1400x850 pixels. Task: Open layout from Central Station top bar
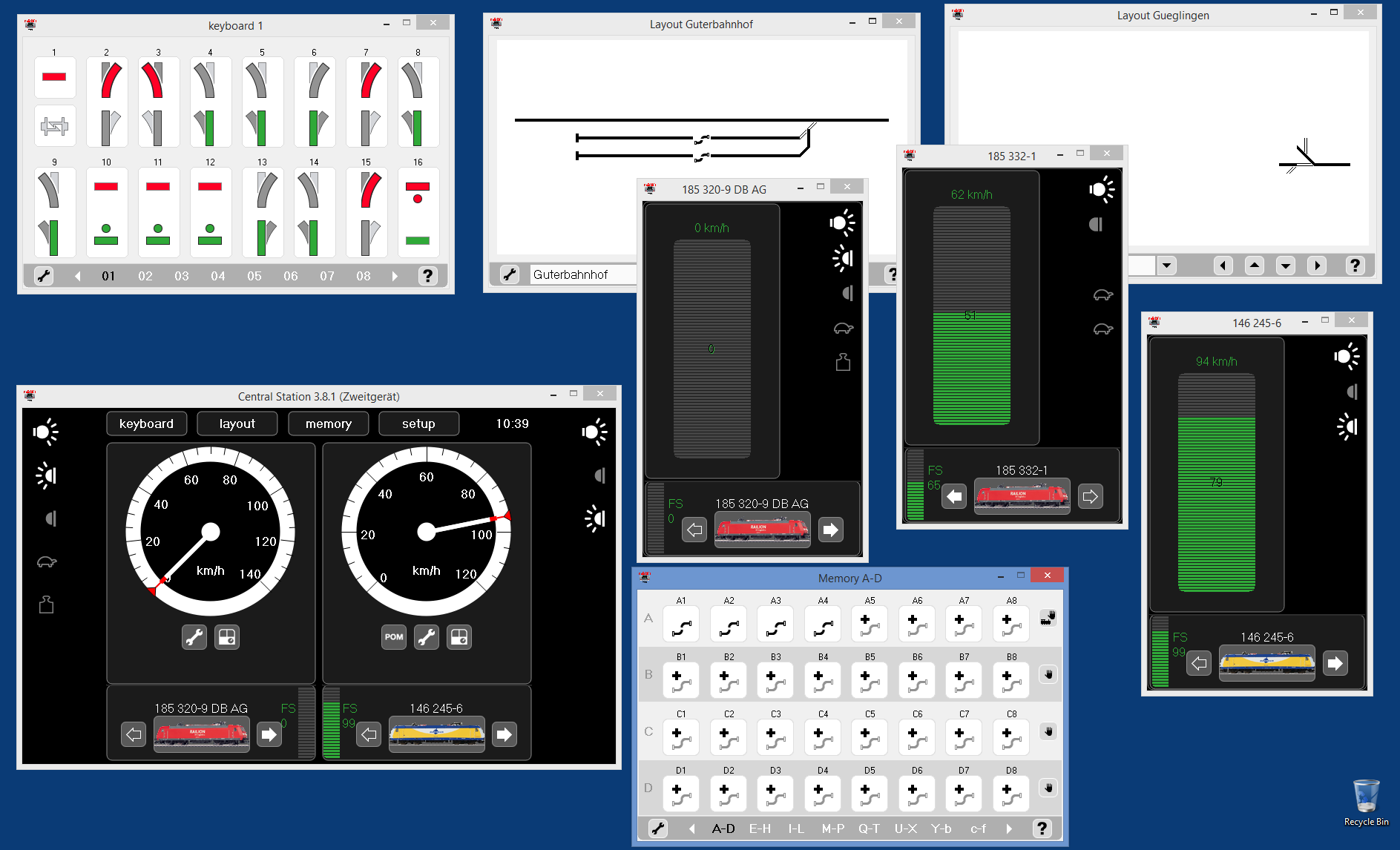[x=237, y=424]
